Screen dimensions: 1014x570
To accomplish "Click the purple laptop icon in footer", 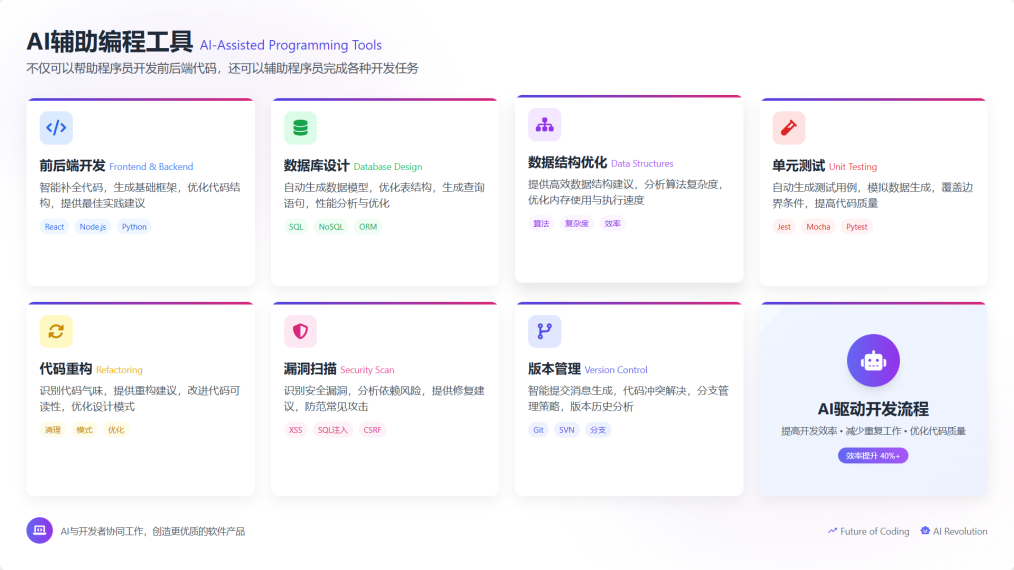I will [39, 531].
